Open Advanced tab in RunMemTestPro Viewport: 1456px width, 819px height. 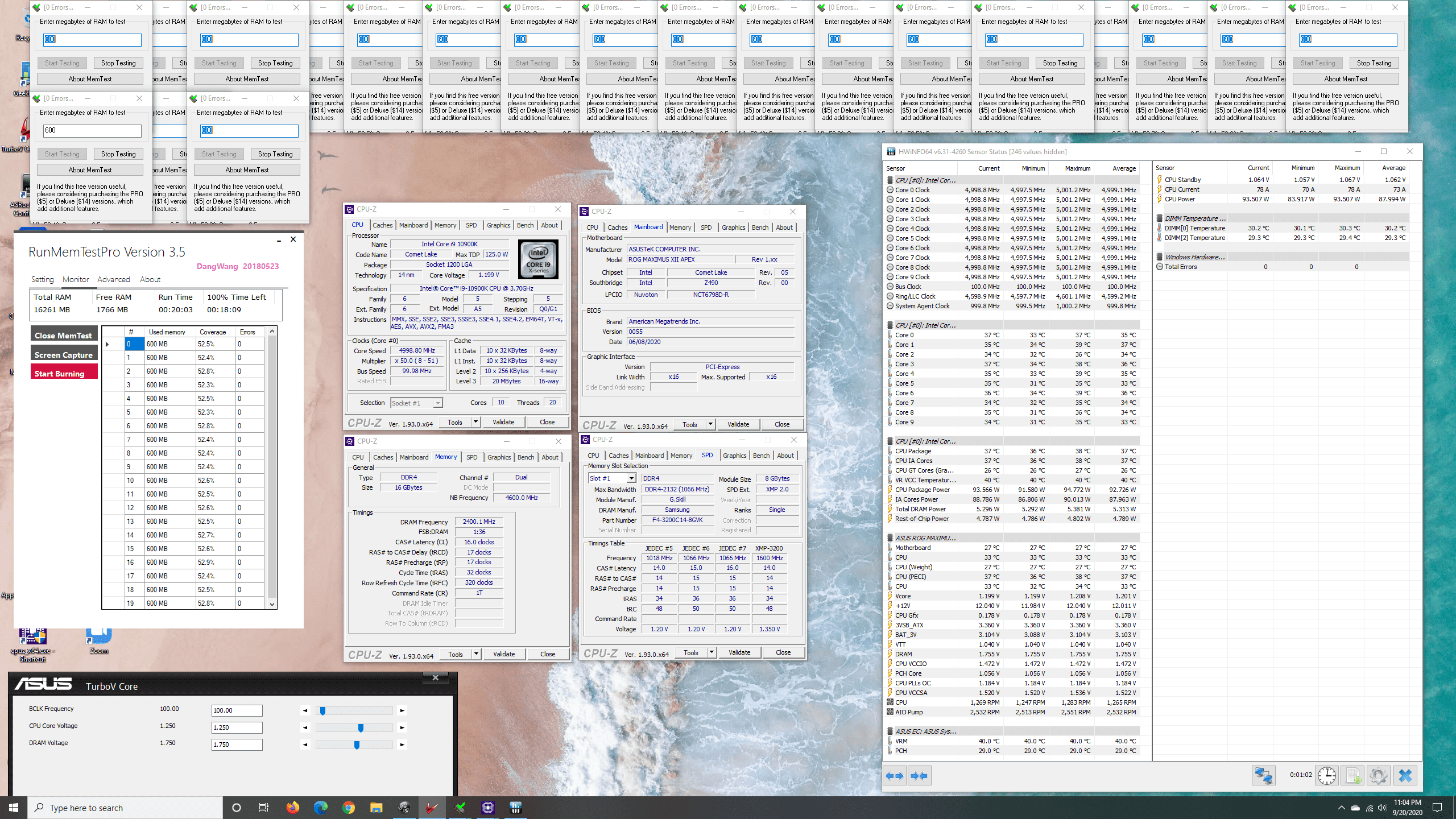pos(114,279)
